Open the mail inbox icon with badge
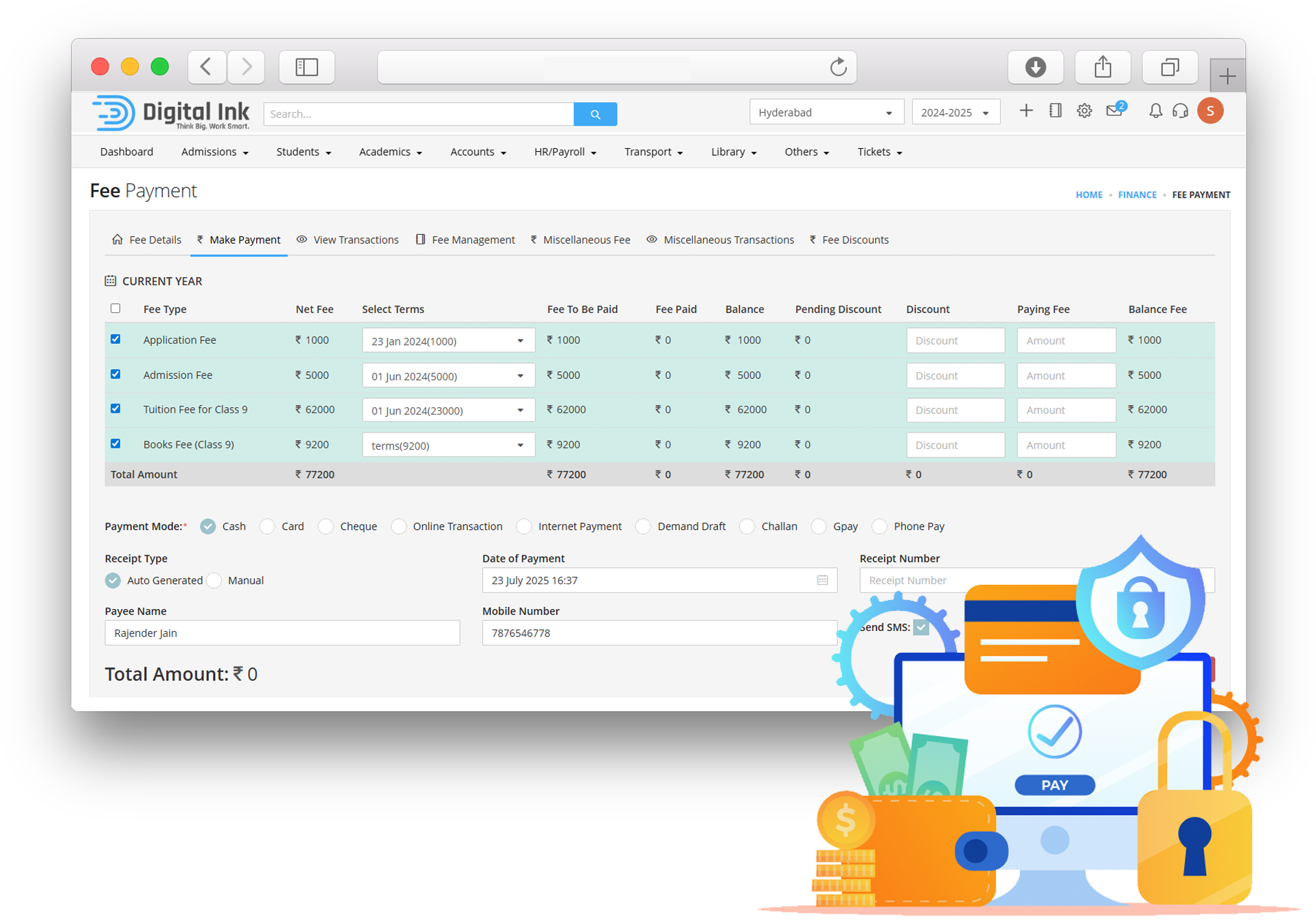Screen dimensions: 1316x922 (1114, 111)
